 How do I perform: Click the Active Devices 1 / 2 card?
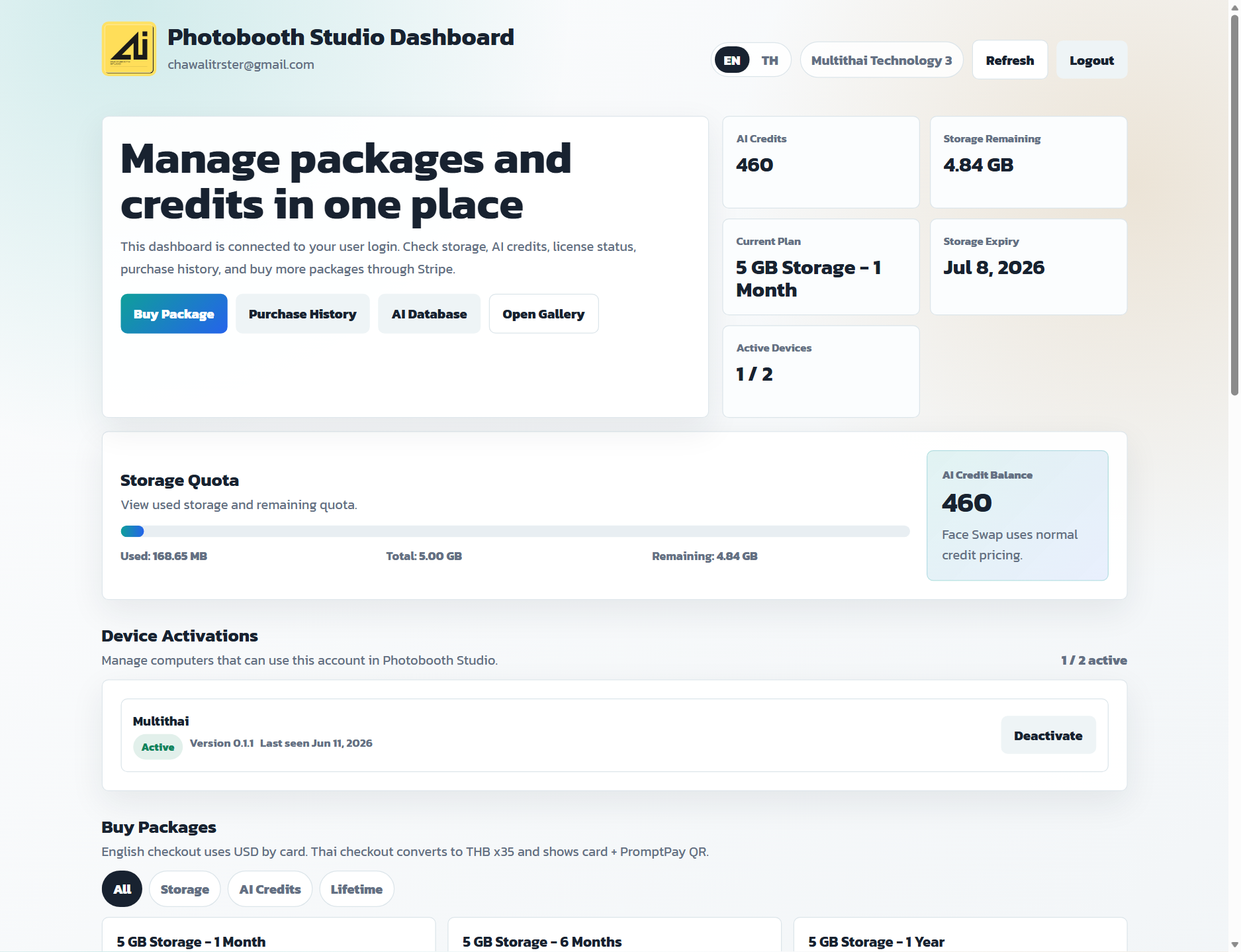pos(821,371)
